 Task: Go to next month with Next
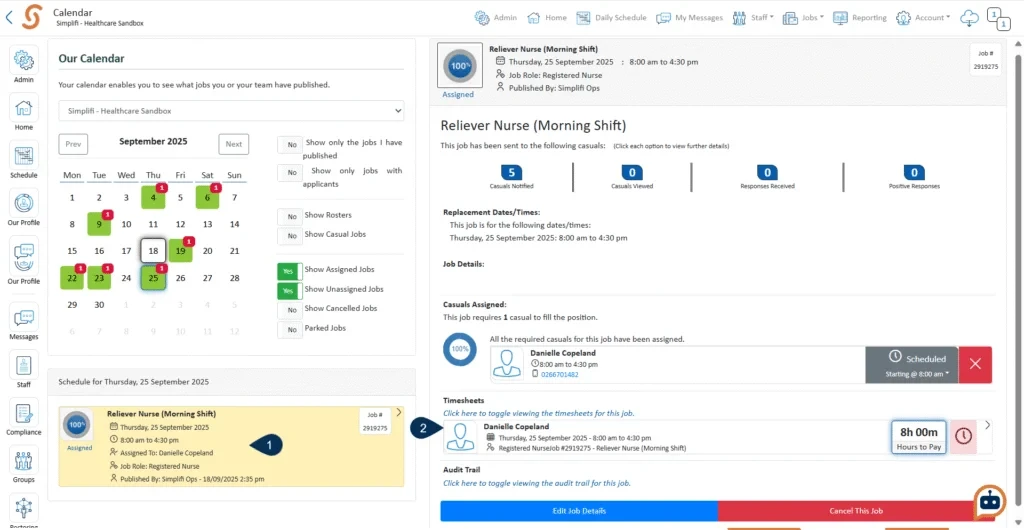(x=233, y=144)
